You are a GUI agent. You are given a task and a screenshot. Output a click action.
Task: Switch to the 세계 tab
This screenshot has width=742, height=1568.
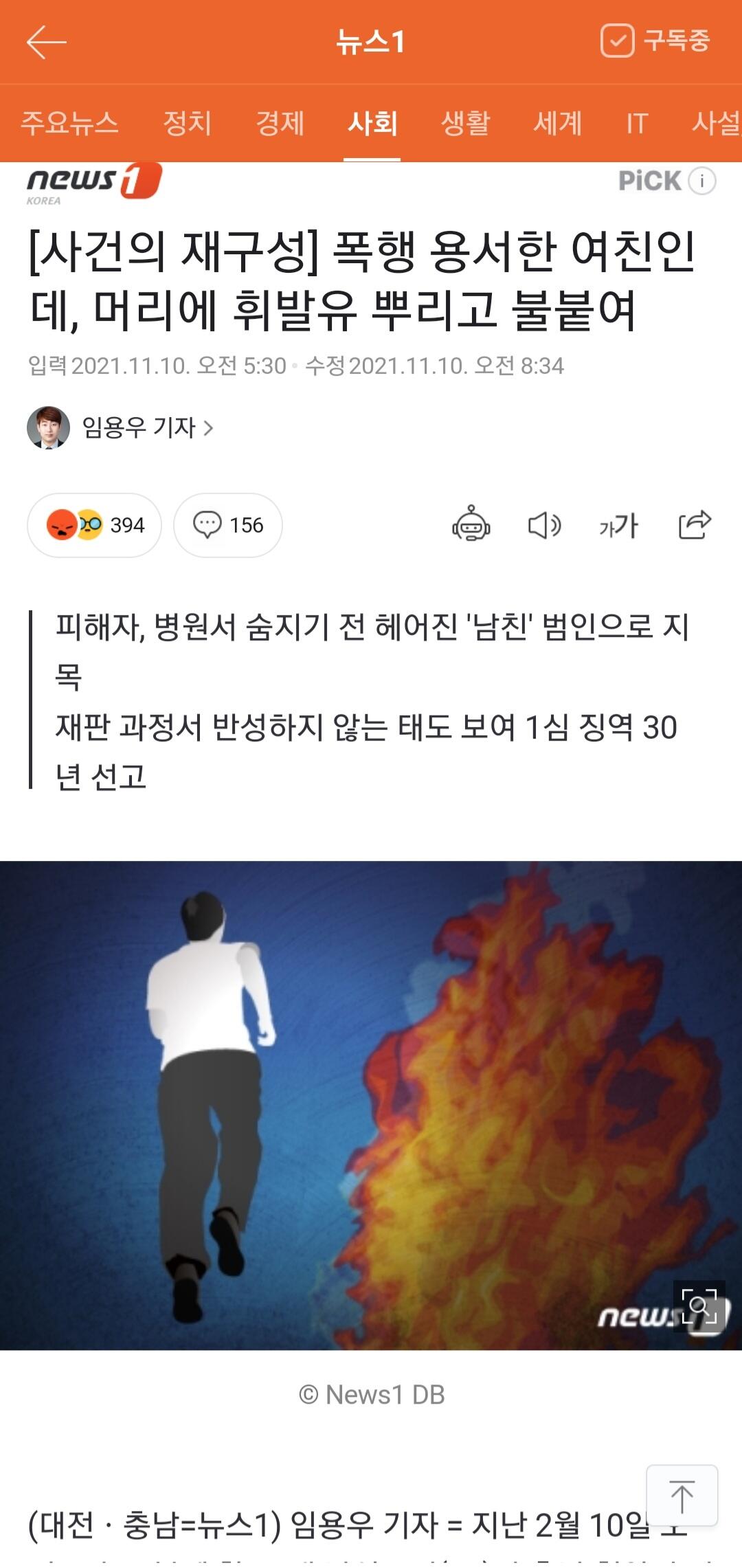[x=558, y=124]
